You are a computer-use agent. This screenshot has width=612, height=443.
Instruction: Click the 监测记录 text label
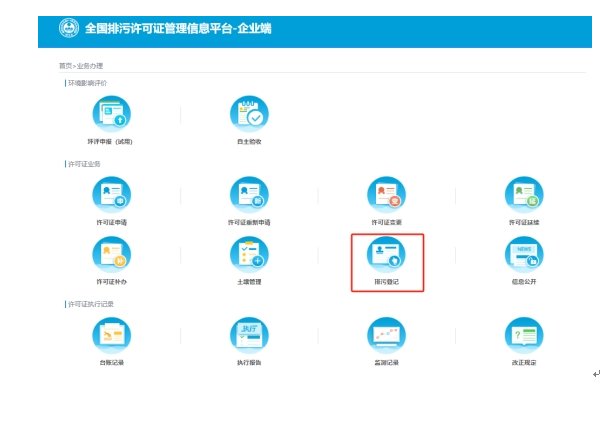point(386,363)
